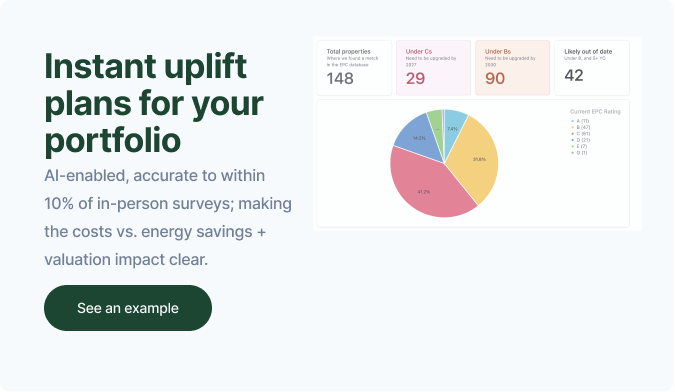Toggle legend entry C (61)
675x392 pixels.
tap(581, 134)
